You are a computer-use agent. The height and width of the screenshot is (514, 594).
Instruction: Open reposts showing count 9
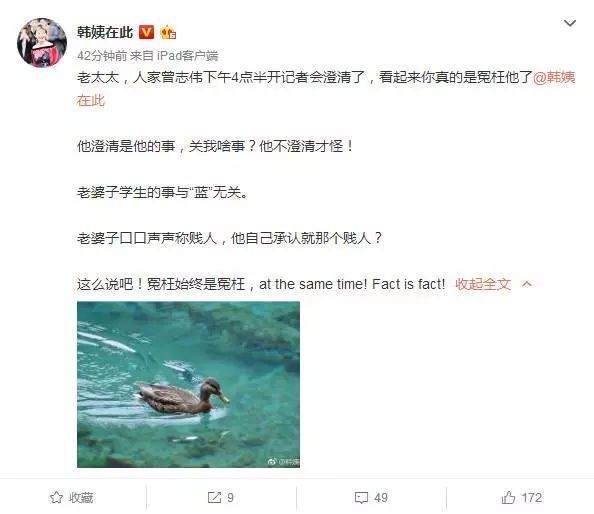click(220, 497)
